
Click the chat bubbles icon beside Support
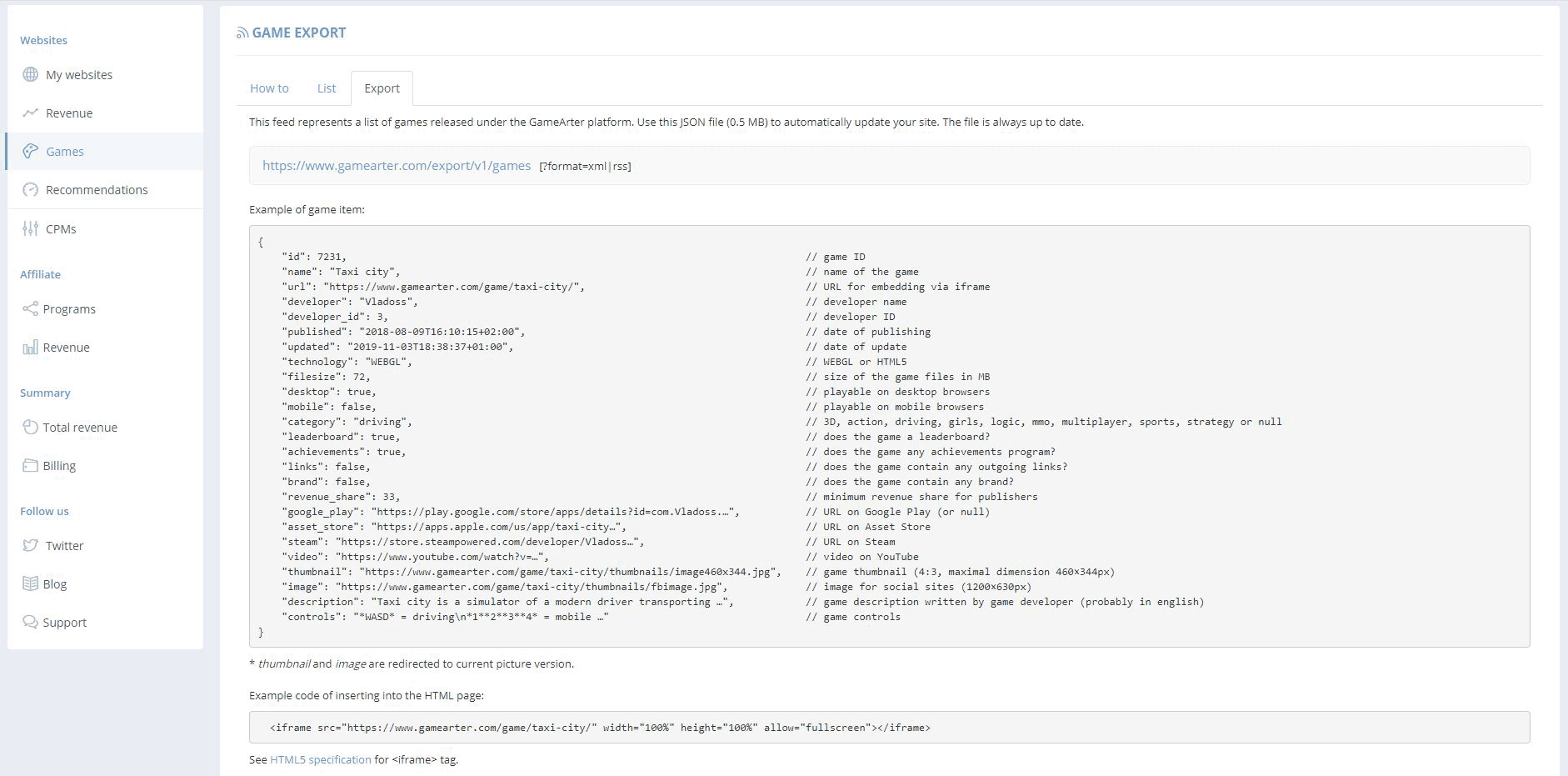30,622
